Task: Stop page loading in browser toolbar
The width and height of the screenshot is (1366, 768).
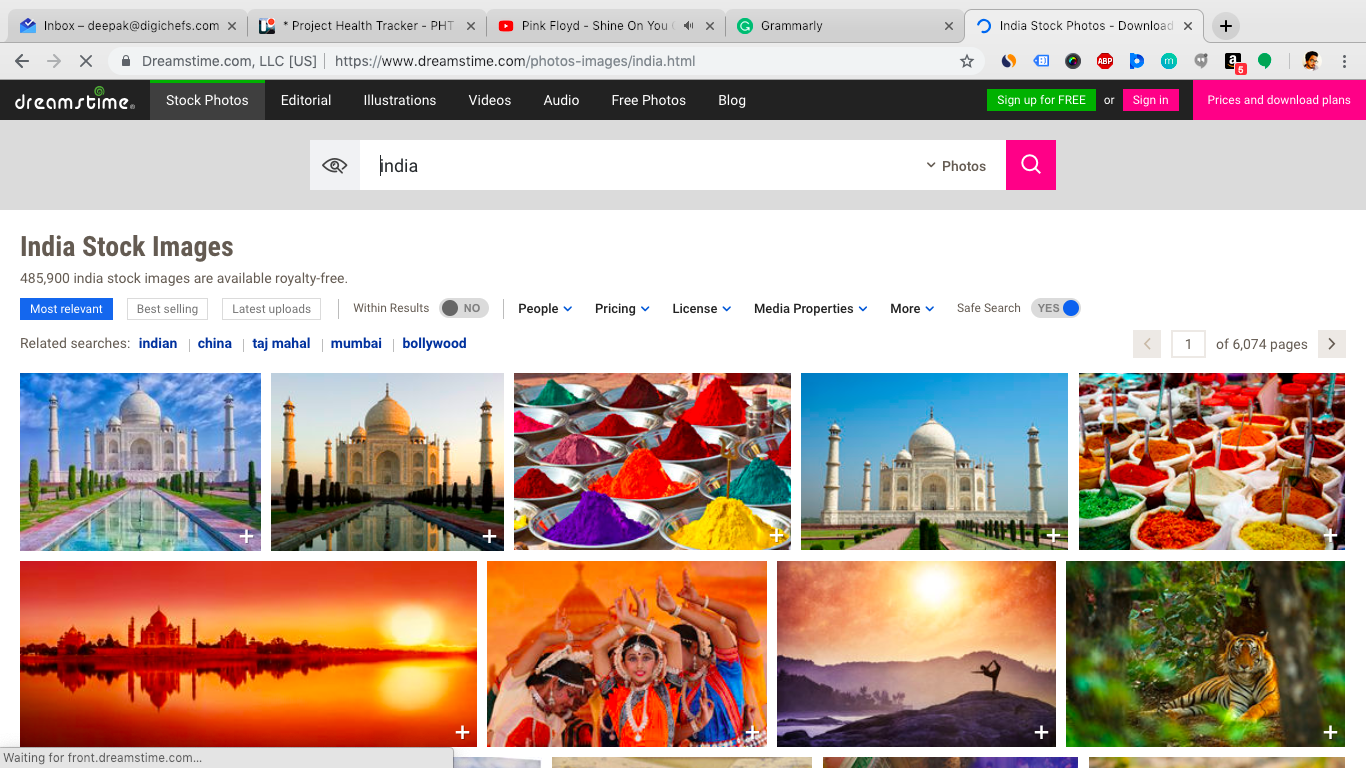Action: point(86,61)
